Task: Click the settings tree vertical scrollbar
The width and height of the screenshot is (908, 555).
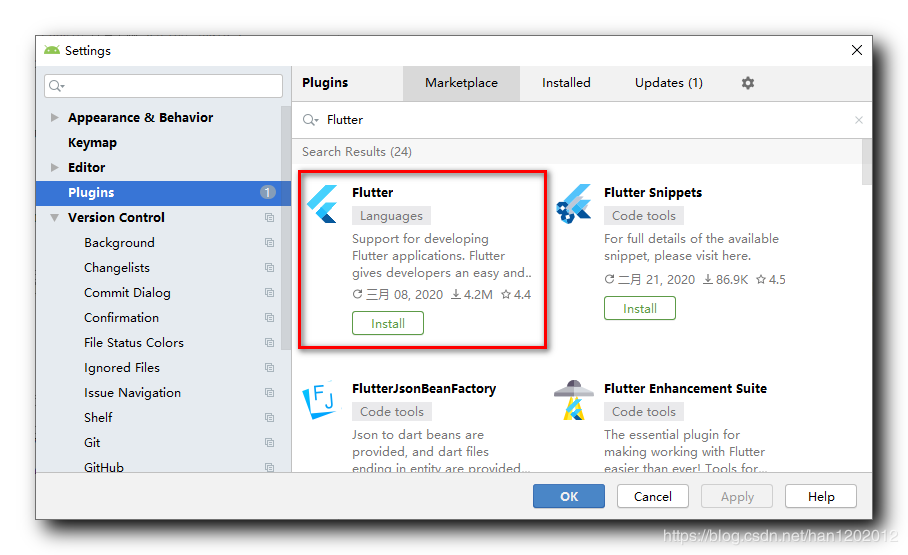Action: (286, 228)
